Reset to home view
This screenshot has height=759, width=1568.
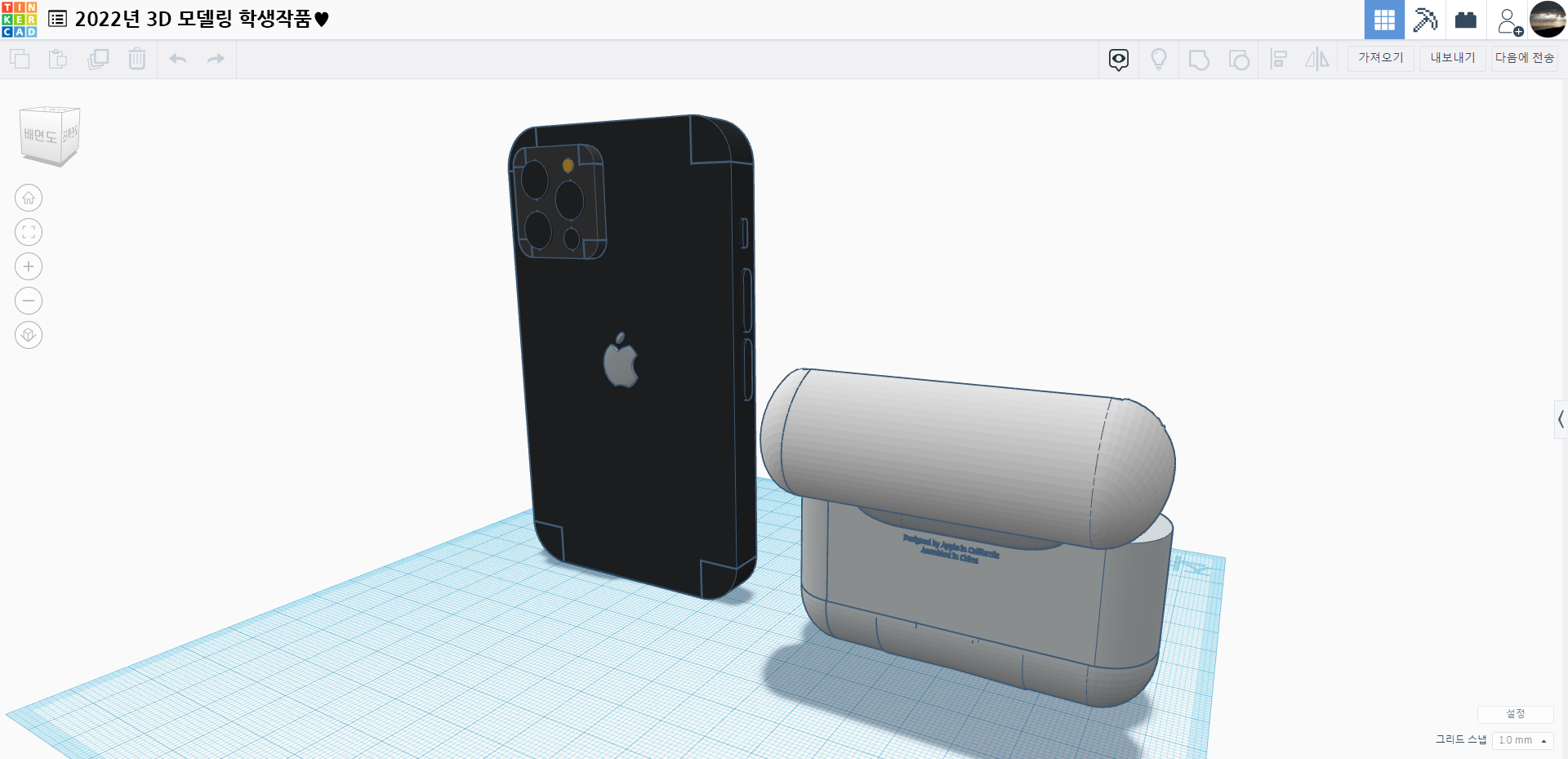click(x=29, y=198)
